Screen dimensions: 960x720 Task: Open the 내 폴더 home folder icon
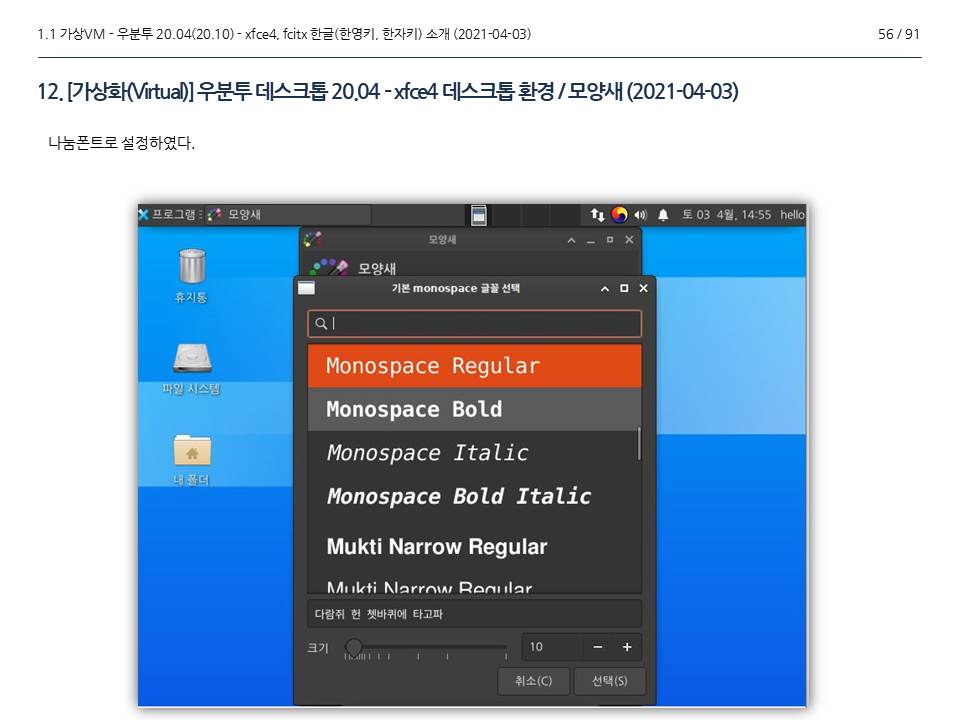click(x=192, y=460)
